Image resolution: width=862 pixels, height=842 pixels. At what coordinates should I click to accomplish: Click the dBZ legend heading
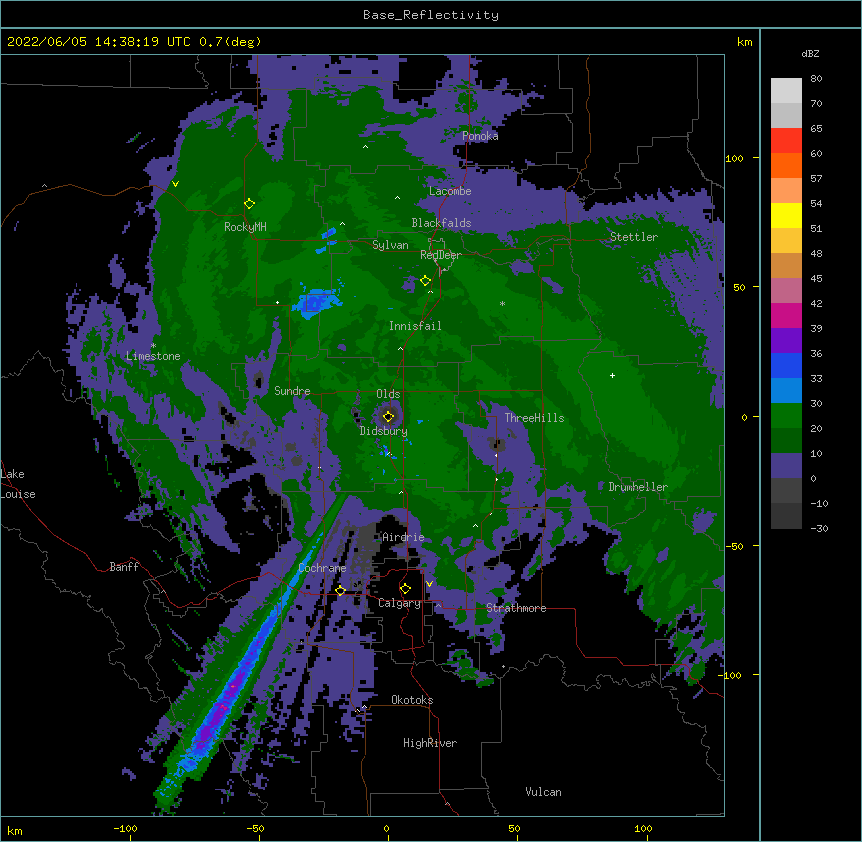[810, 54]
